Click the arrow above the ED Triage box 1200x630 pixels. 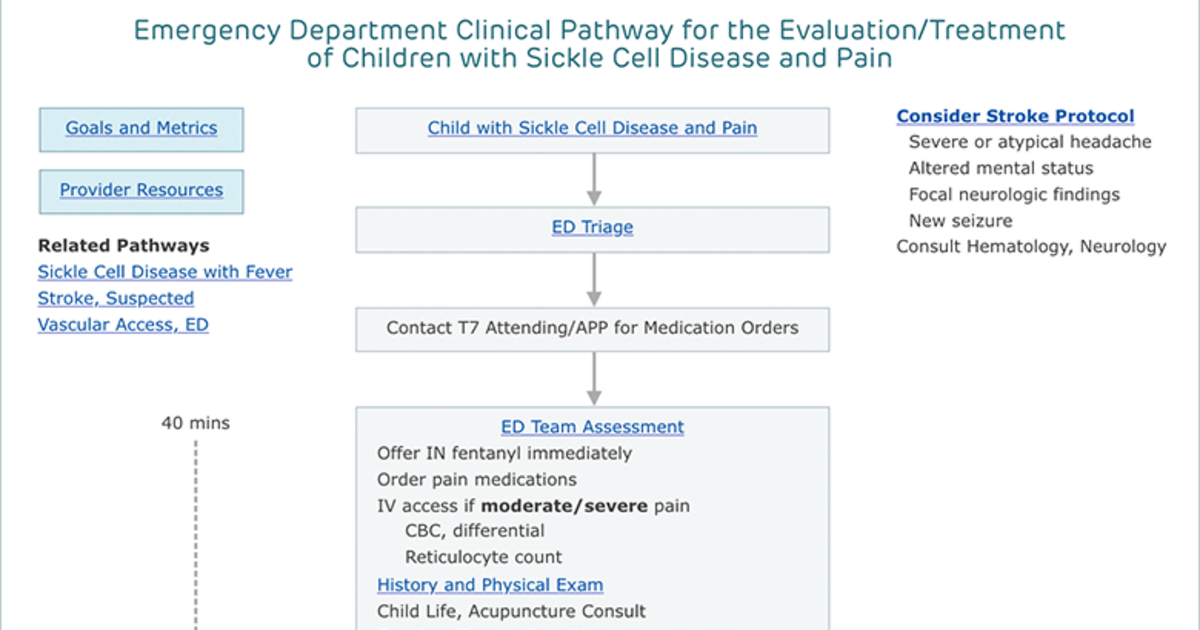(x=593, y=179)
